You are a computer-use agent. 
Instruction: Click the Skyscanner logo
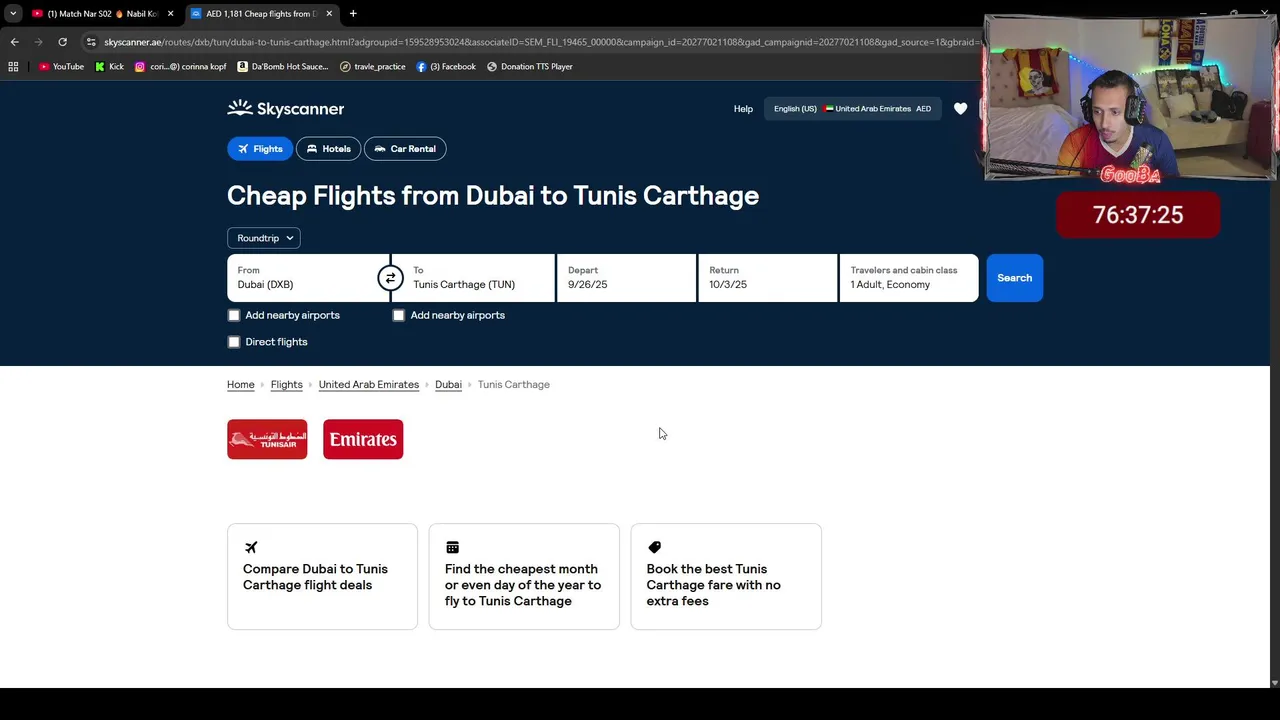[286, 109]
